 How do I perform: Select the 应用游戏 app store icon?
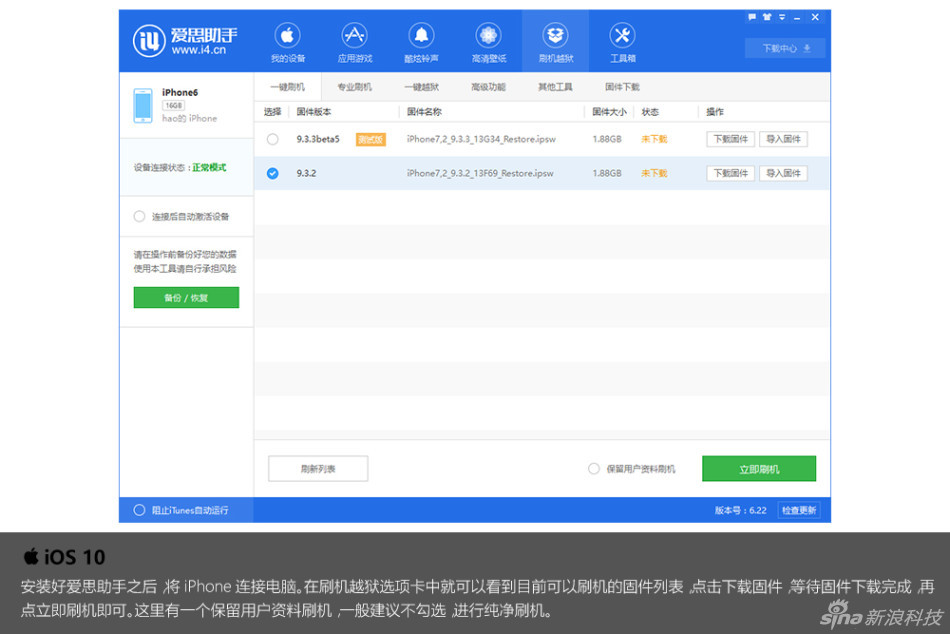point(355,40)
